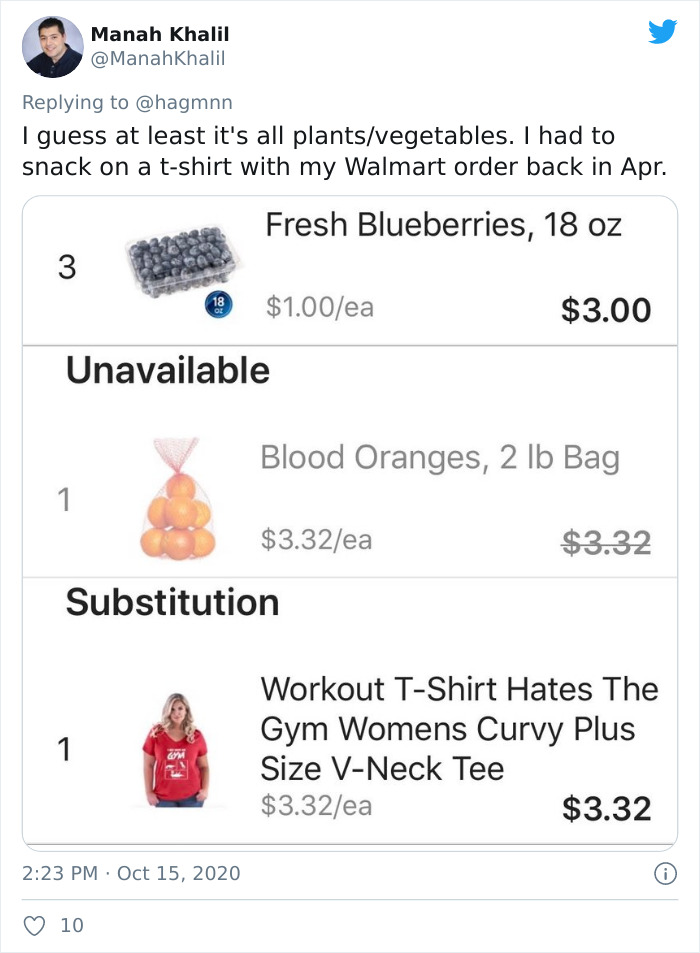This screenshot has height=953, width=700.
Task: Click the circular avatar next to the username
Action: [50, 47]
